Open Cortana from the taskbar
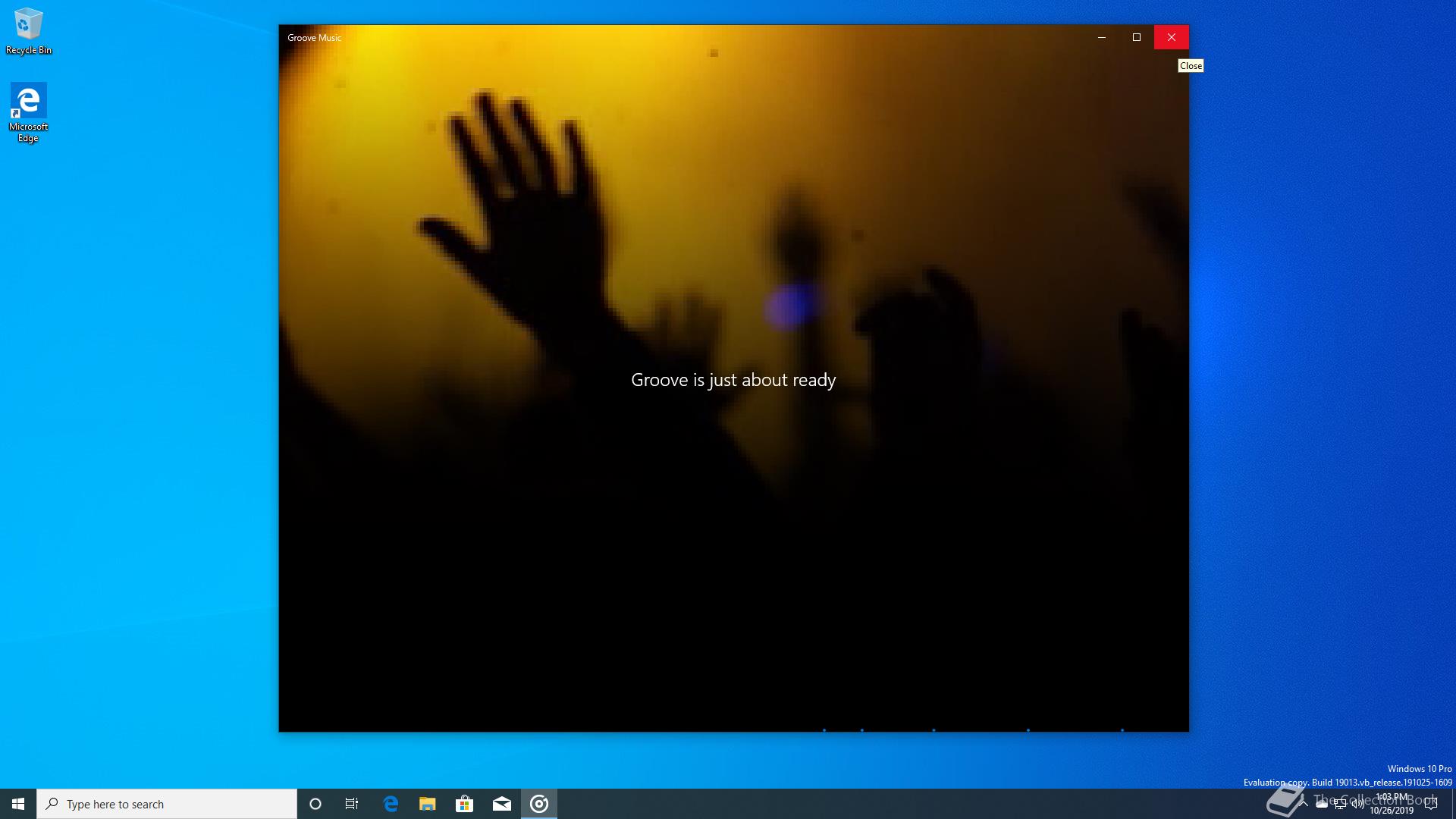Screen dimensions: 1456x819 [315, 804]
